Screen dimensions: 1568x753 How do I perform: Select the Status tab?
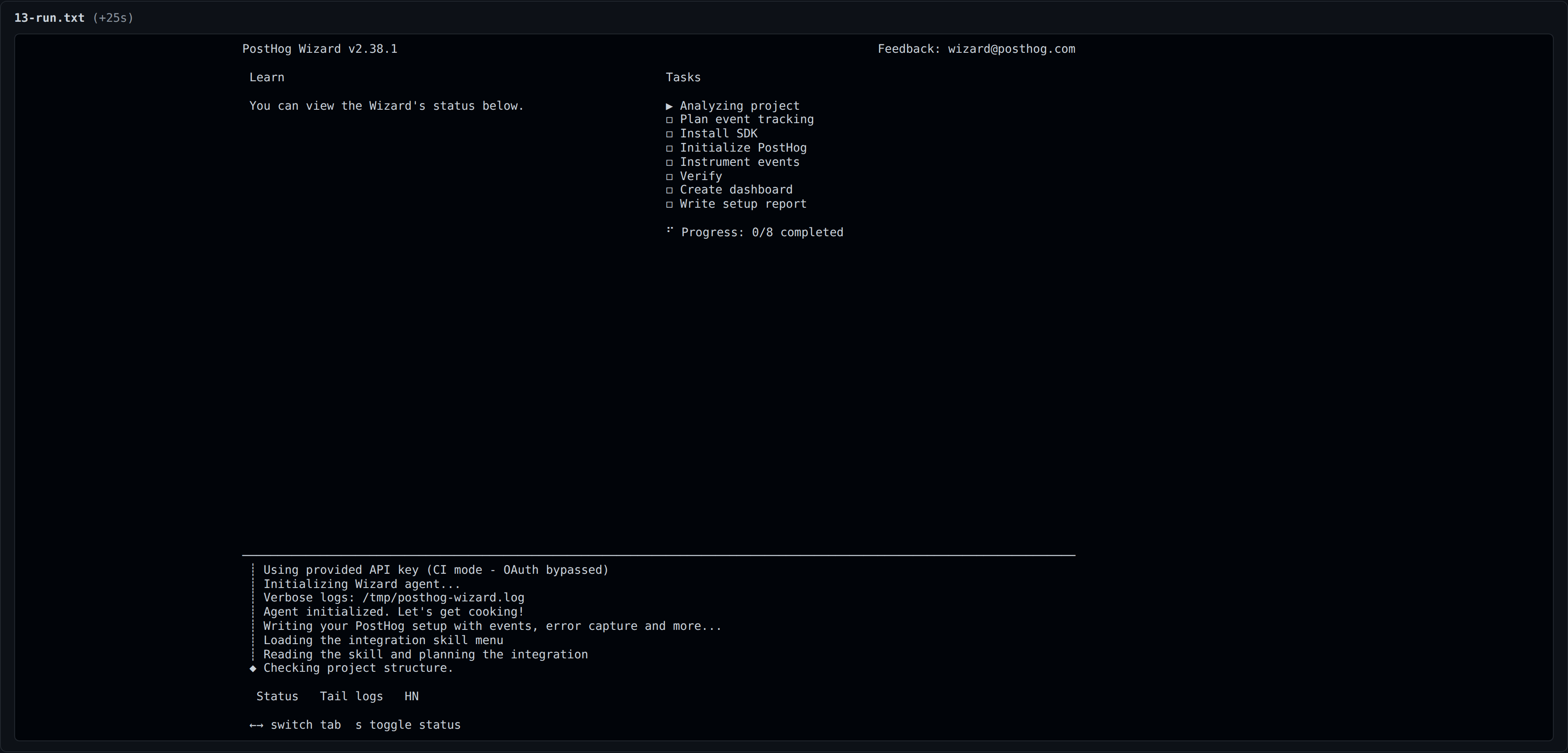click(277, 696)
